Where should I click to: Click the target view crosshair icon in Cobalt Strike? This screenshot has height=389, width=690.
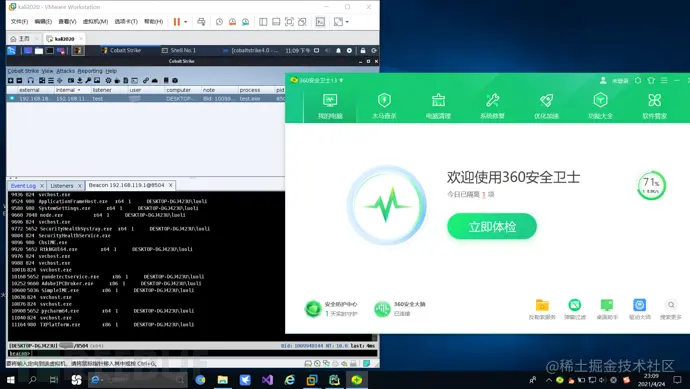(60, 81)
